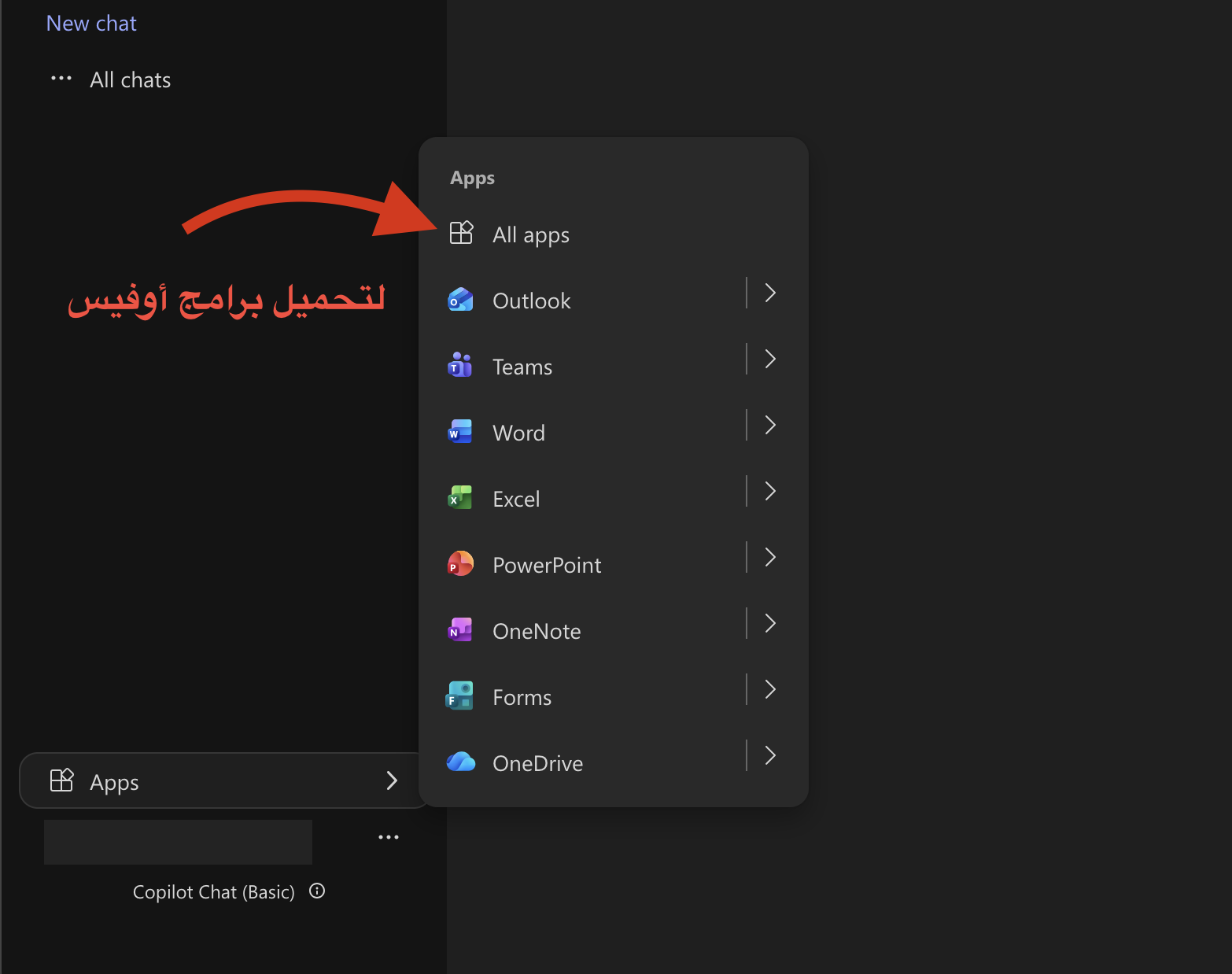Start a New chat
1232x974 pixels.
coord(91,24)
